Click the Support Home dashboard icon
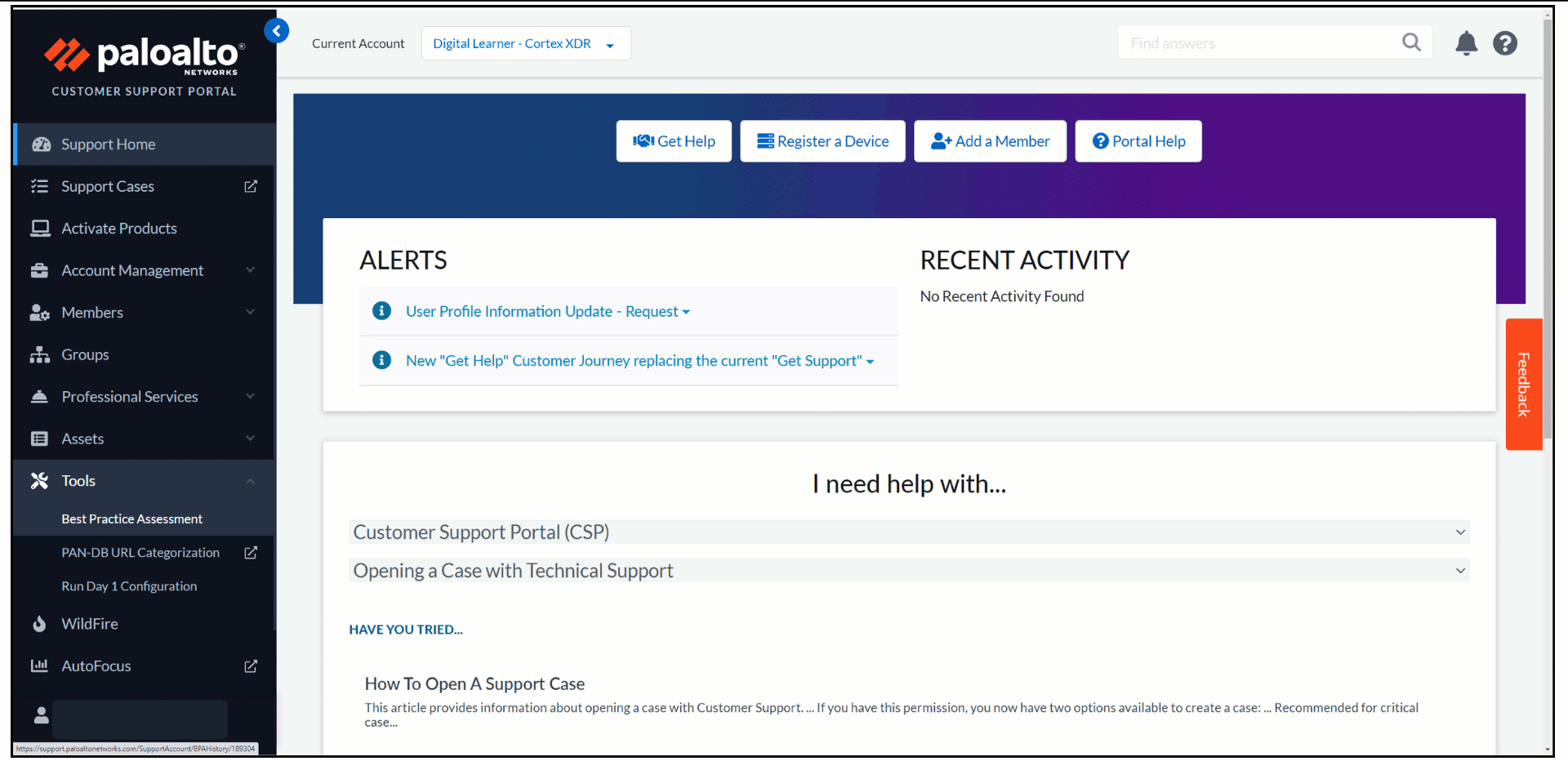Image resolution: width=1568 pixels, height=761 pixels. pyautogui.click(x=41, y=145)
